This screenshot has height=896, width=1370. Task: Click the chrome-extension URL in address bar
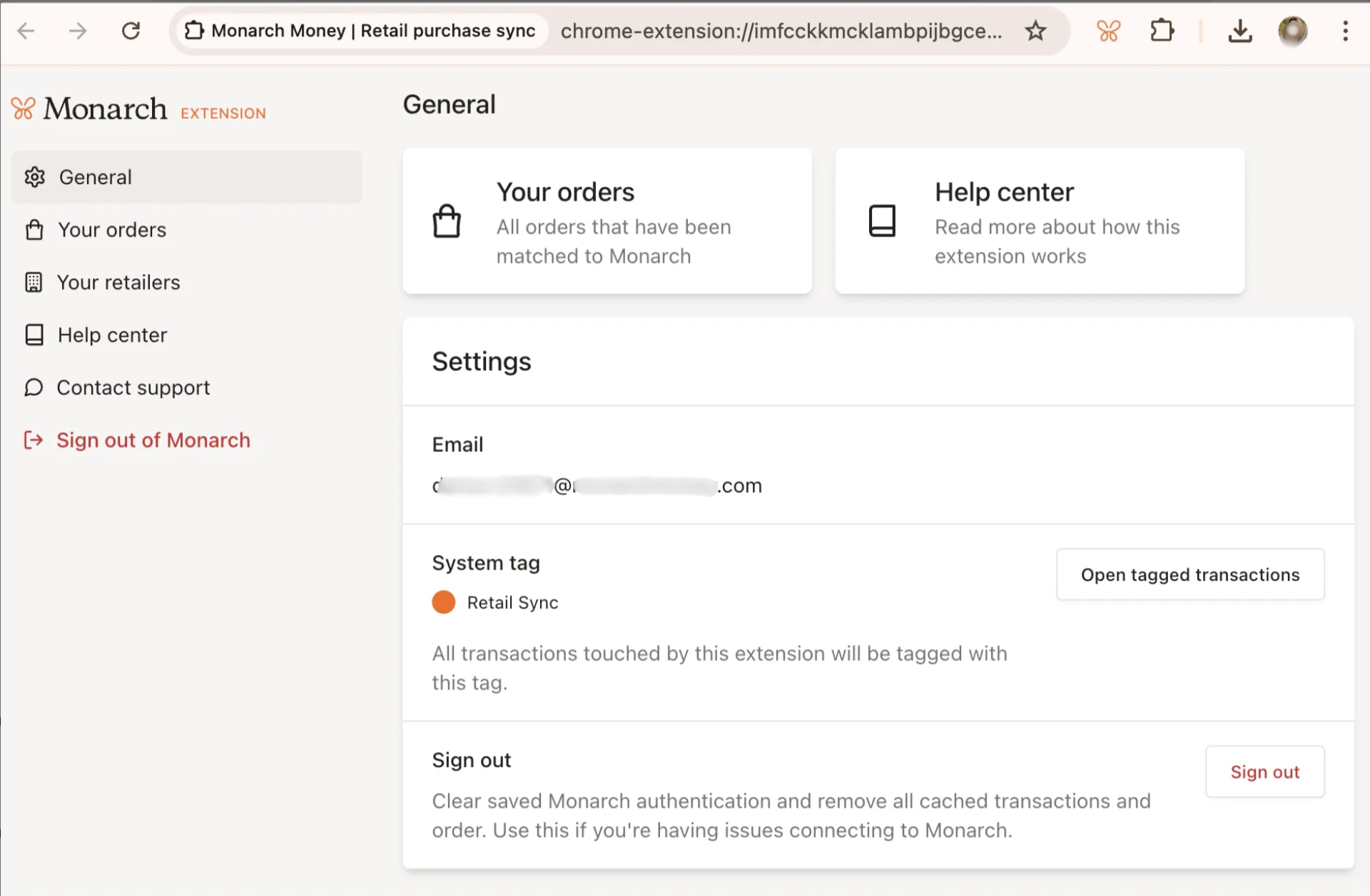pyautogui.click(x=781, y=31)
